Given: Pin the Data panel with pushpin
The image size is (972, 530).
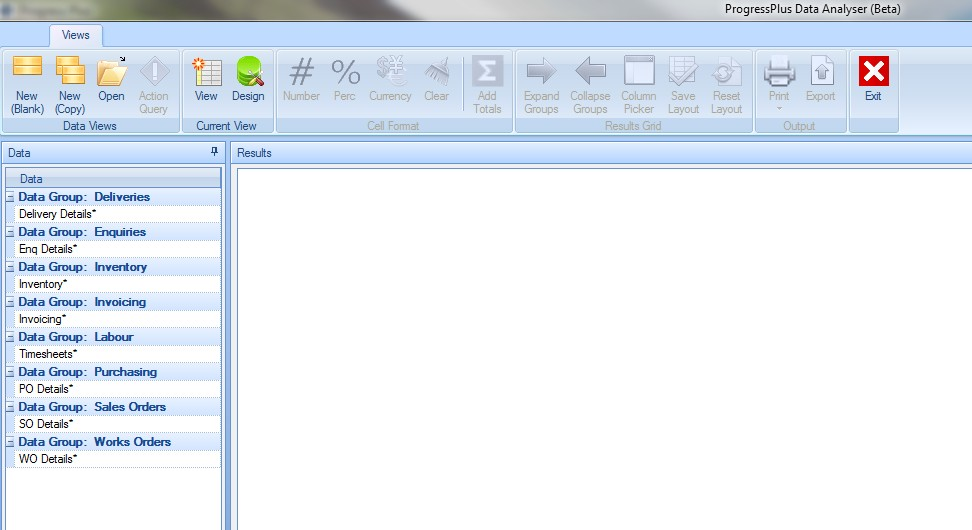Looking at the screenshot, I should coord(213,152).
